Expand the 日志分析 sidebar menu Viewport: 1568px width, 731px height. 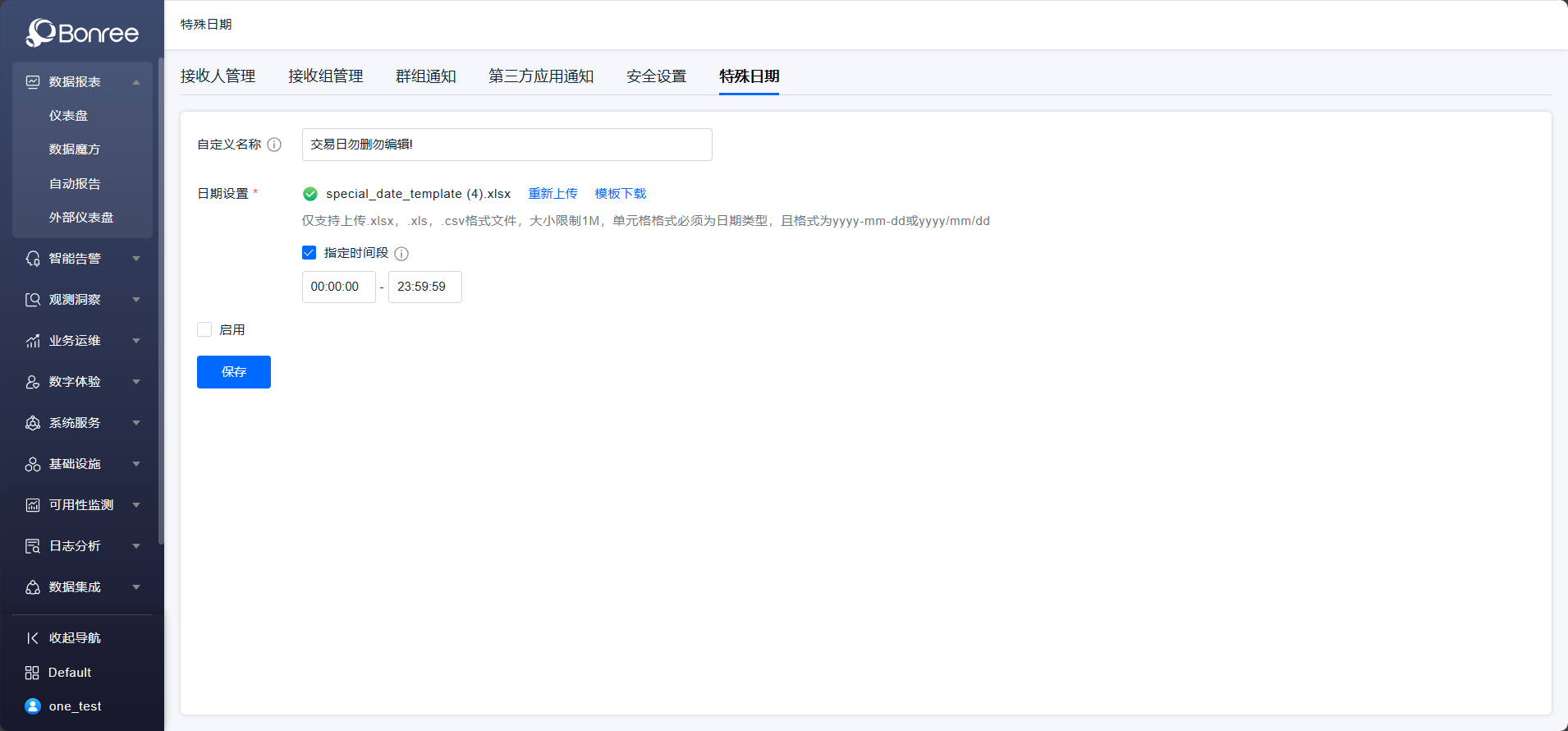point(136,546)
